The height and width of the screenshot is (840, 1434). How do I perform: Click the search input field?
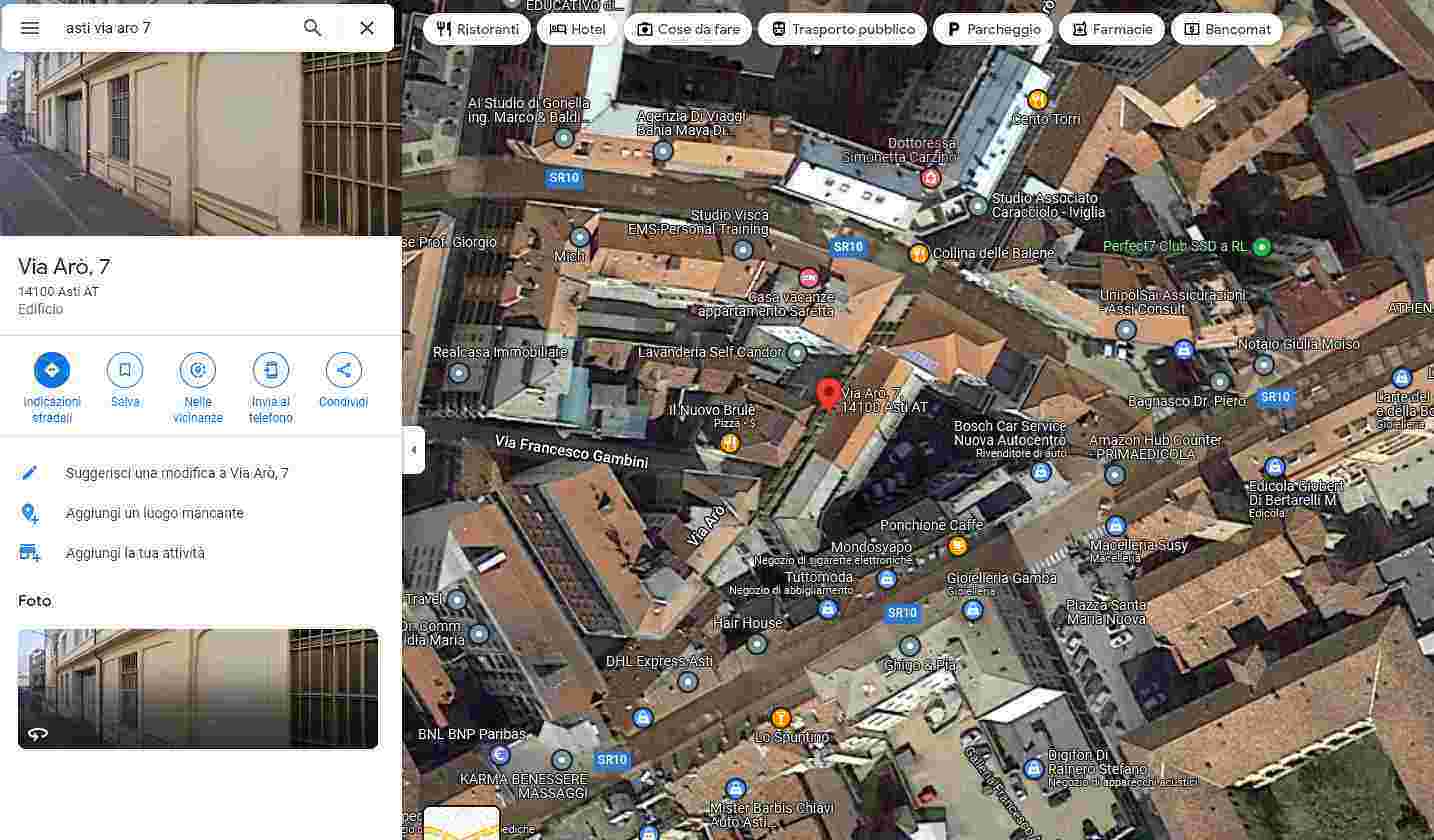coord(175,28)
